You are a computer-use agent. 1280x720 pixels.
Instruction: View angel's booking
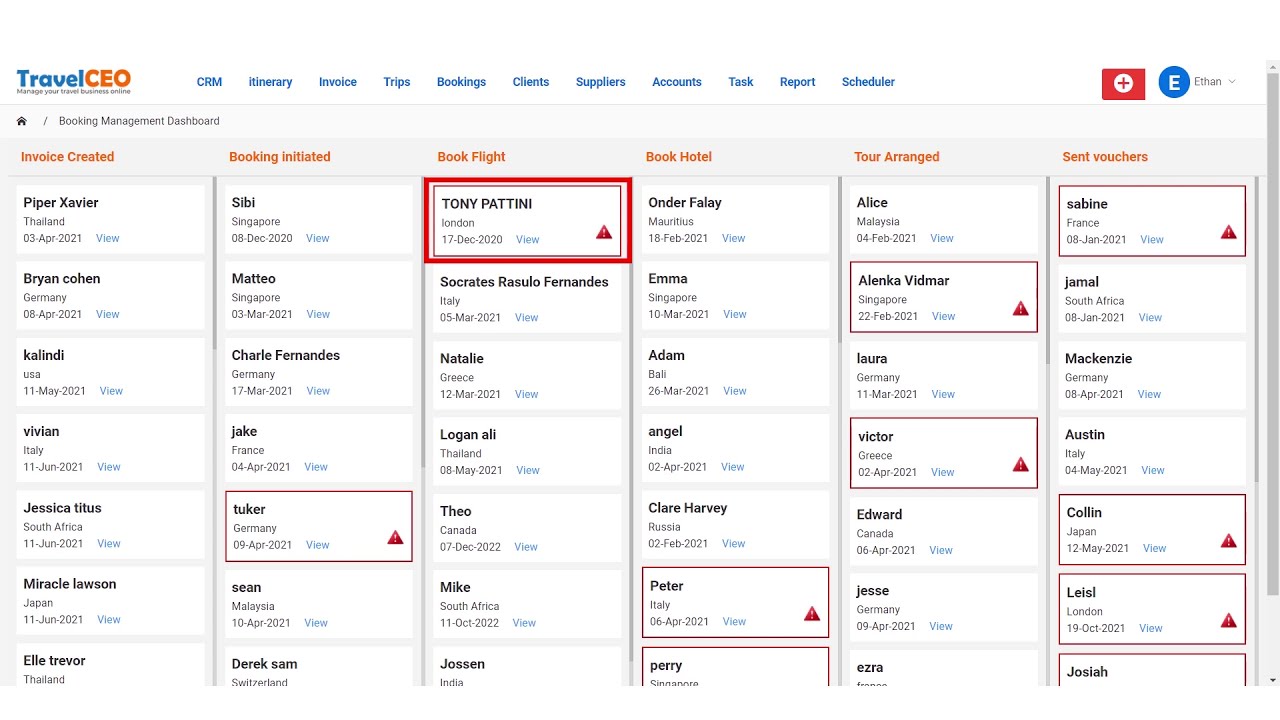pyautogui.click(x=733, y=467)
